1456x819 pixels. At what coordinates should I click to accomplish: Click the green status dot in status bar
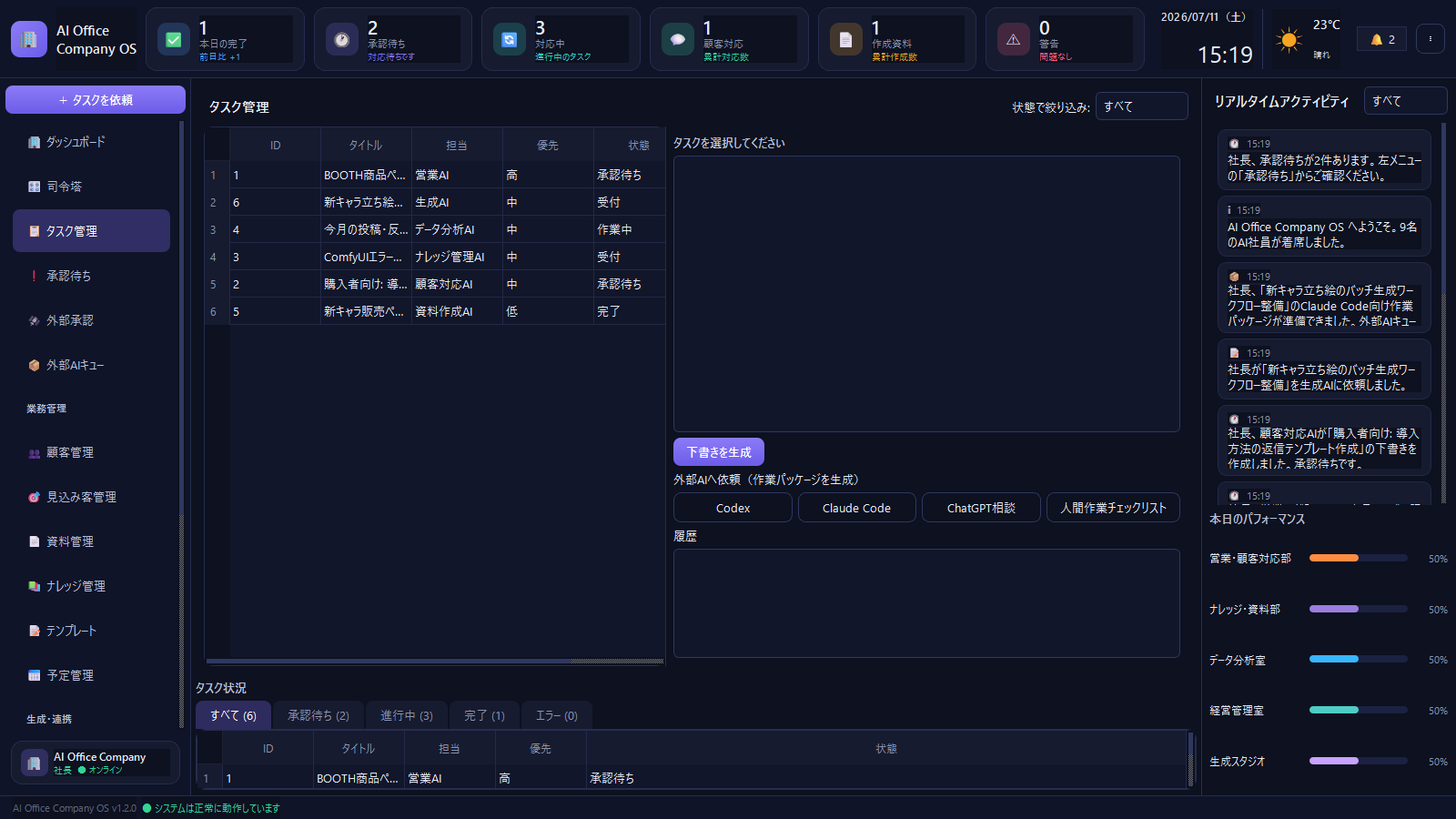[147, 808]
